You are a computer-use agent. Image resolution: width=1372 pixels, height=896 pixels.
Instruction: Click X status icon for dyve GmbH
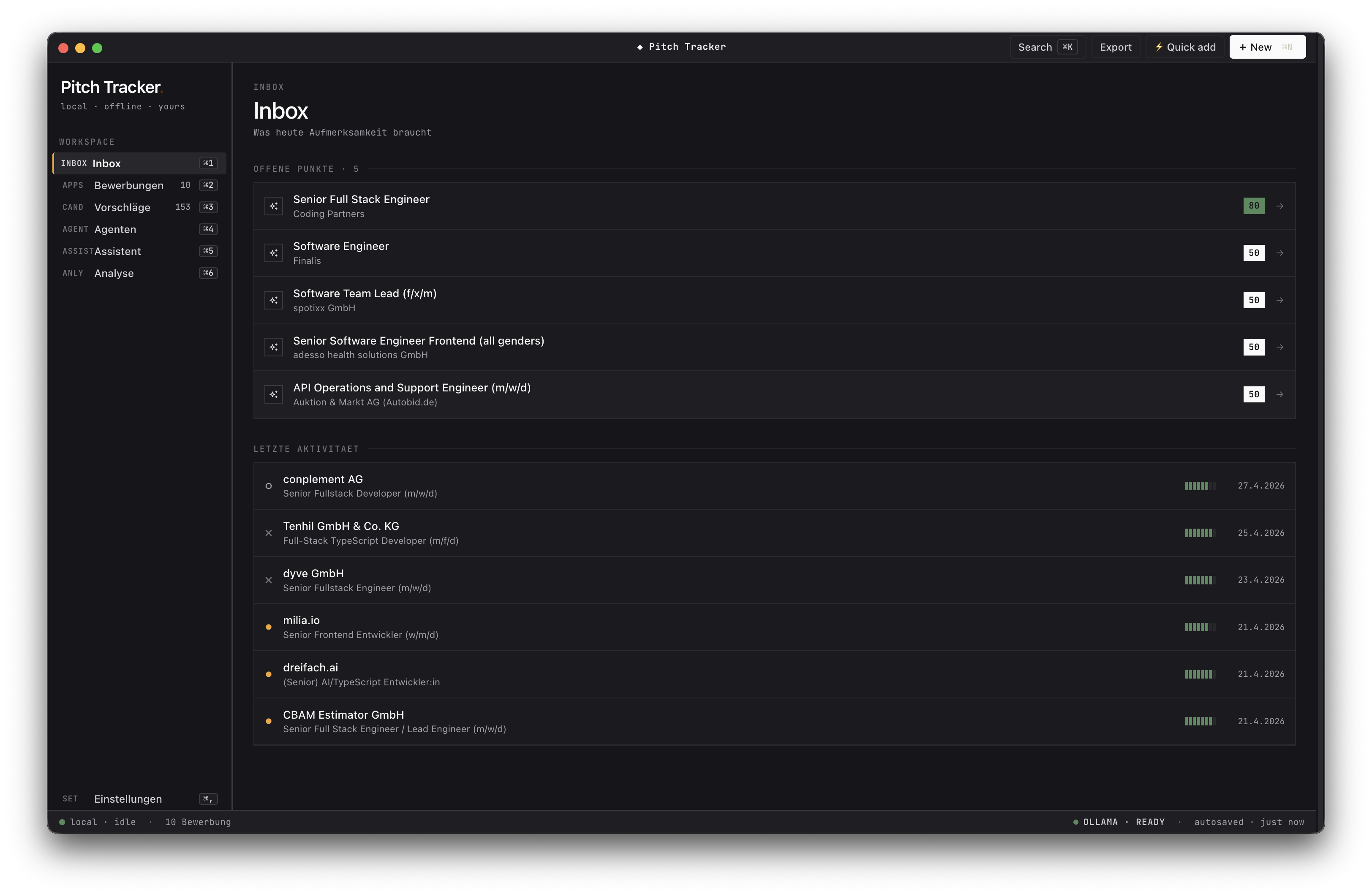pos(269,580)
